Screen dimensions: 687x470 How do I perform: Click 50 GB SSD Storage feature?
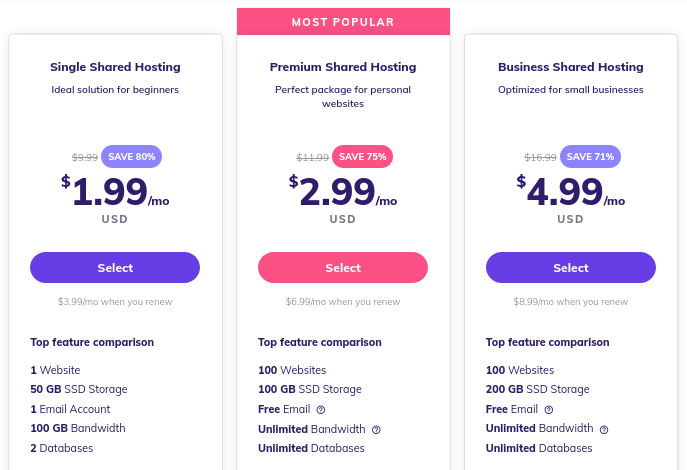[79, 389]
